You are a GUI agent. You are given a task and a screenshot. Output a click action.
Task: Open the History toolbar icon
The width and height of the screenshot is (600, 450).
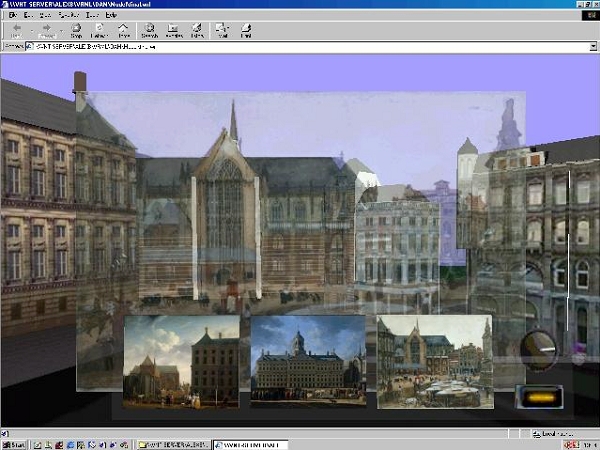pyautogui.click(x=197, y=28)
